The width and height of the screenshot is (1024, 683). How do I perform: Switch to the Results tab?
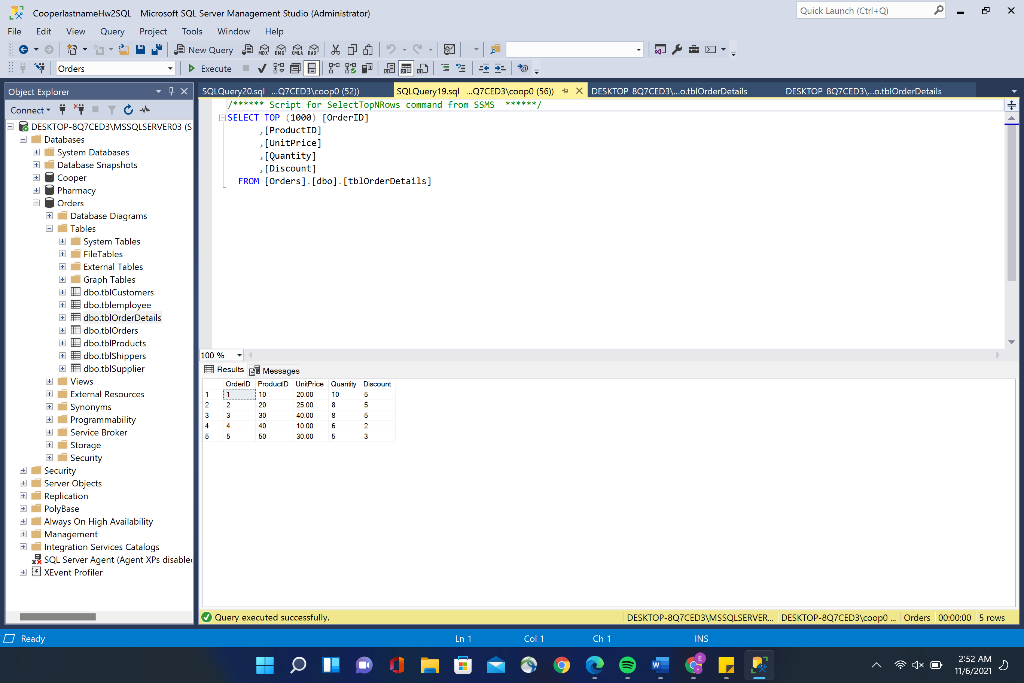(224, 370)
